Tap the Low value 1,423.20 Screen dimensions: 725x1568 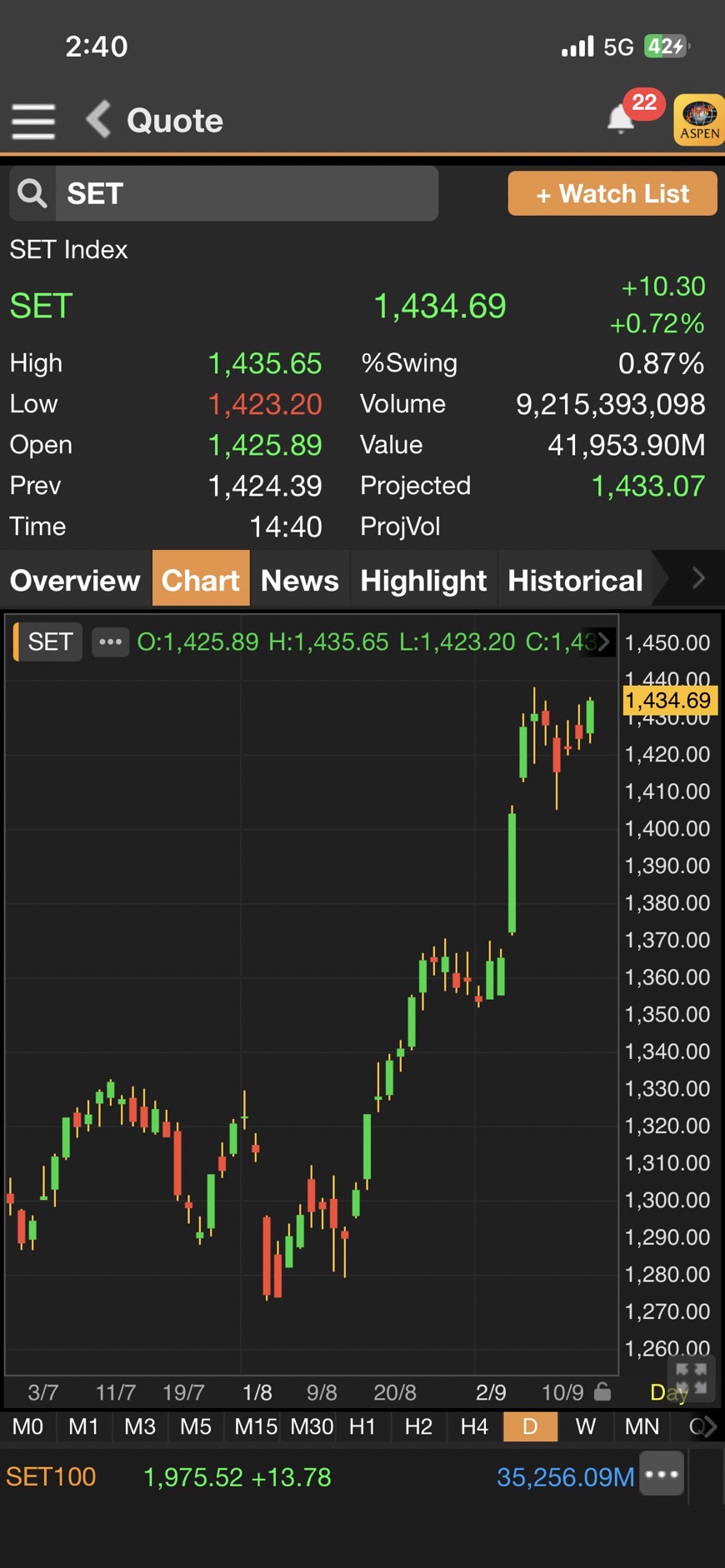[264, 404]
